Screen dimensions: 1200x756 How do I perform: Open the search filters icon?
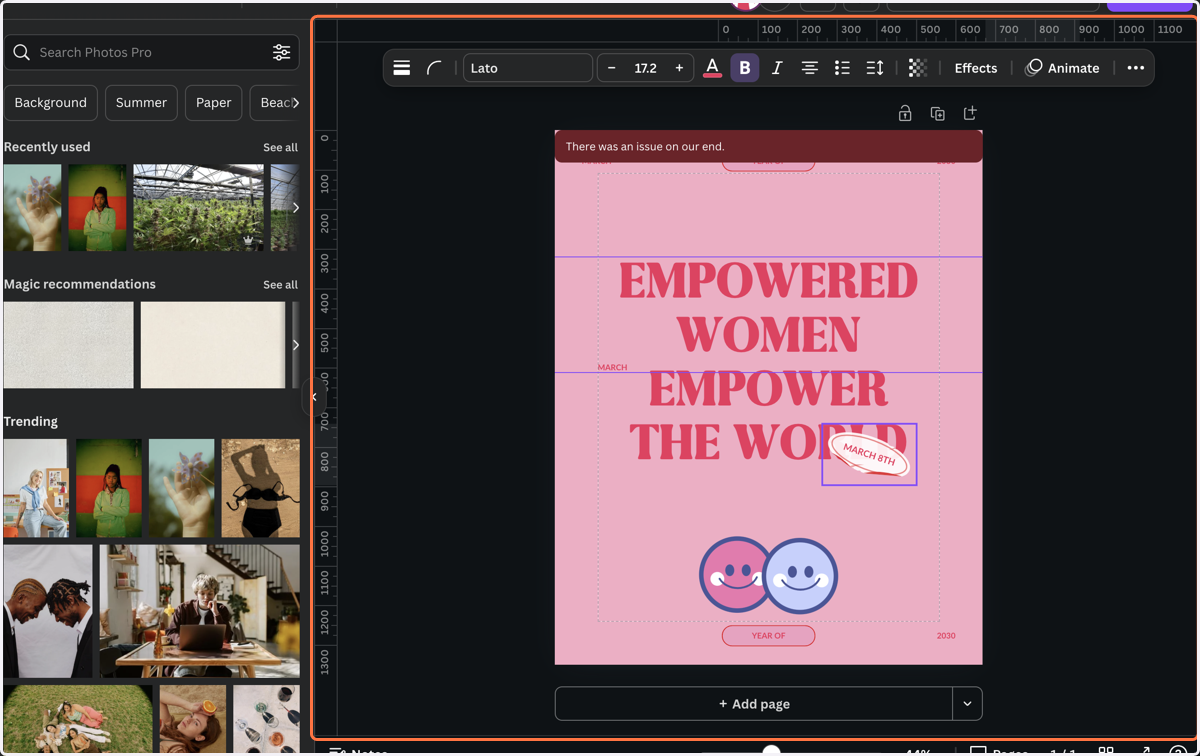[282, 52]
